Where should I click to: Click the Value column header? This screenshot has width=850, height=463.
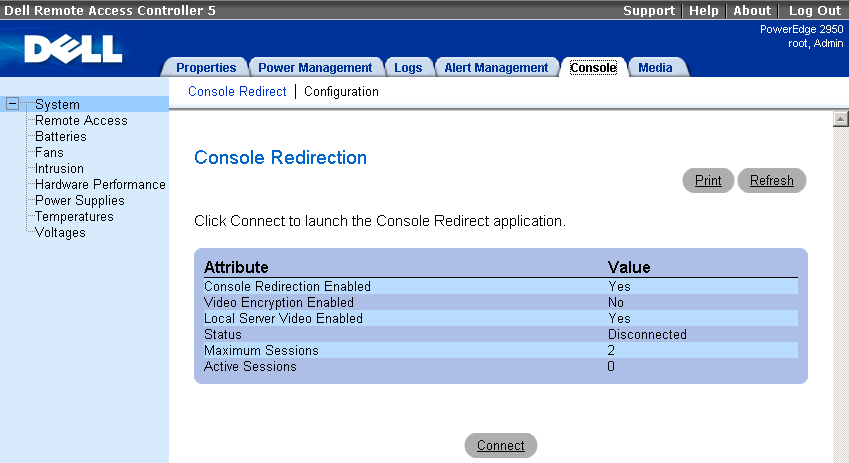(629, 267)
